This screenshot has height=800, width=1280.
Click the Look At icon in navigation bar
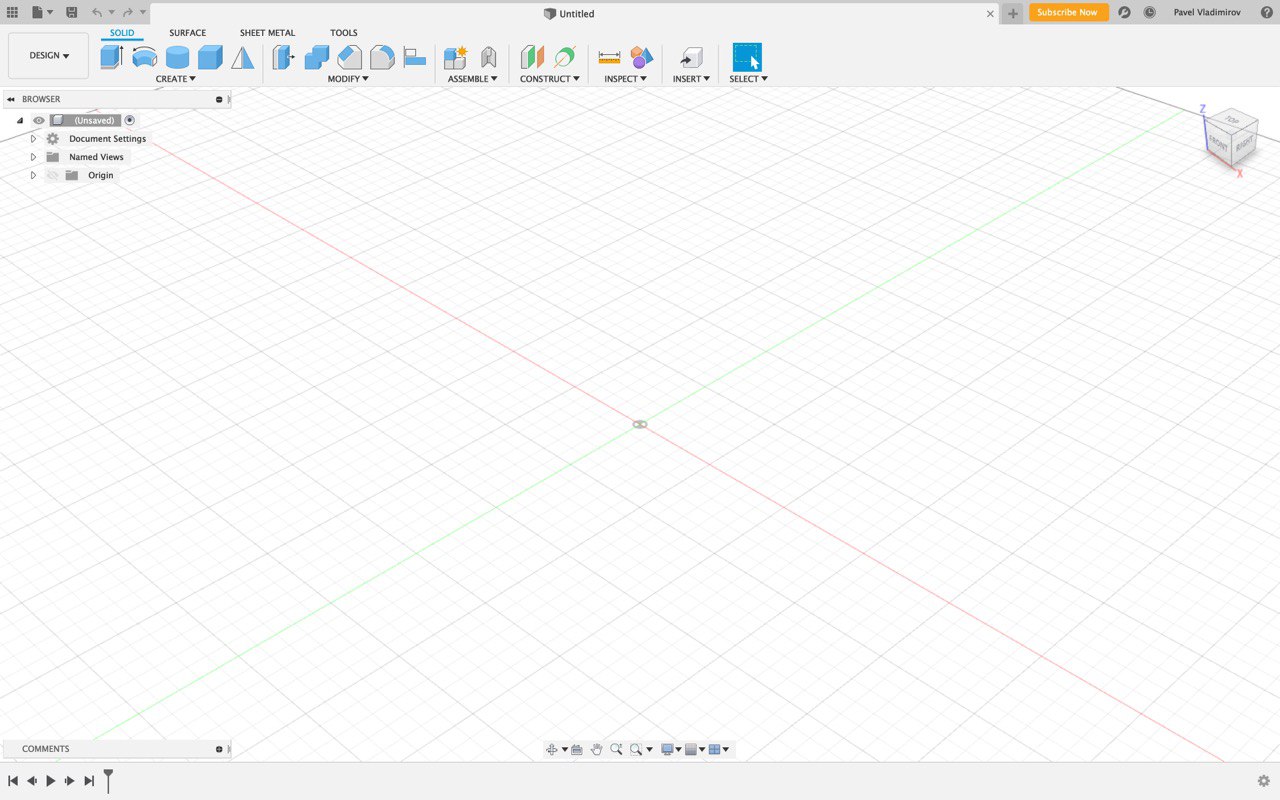pos(577,749)
